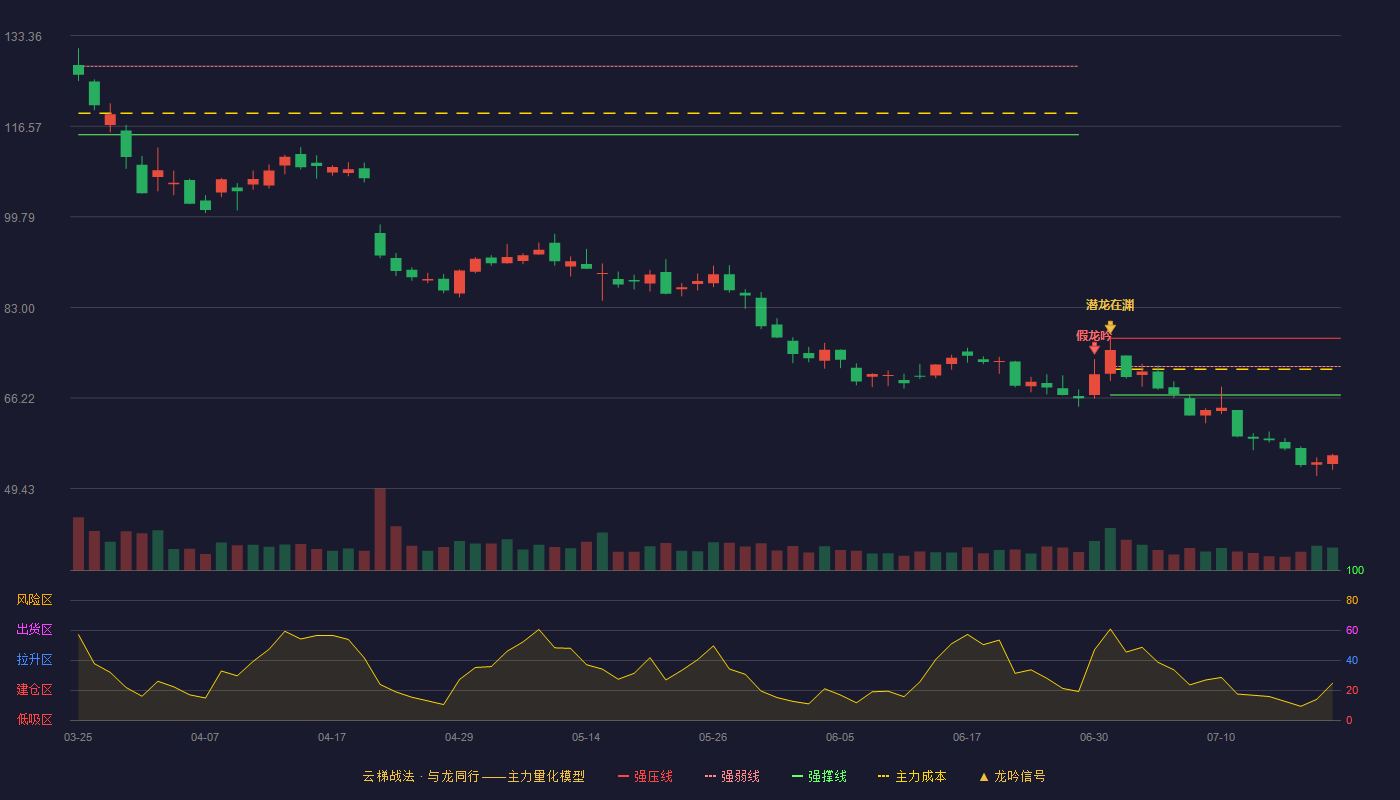Click the 潜龙在渊 arrow signal marker
The width and height of the screenshot is (1400, 800).
pyautogui.click(x=1110, y=327)
